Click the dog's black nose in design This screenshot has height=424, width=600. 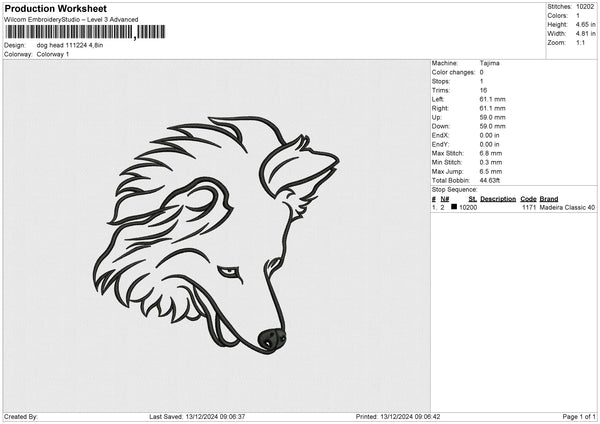tap(270, 337)
